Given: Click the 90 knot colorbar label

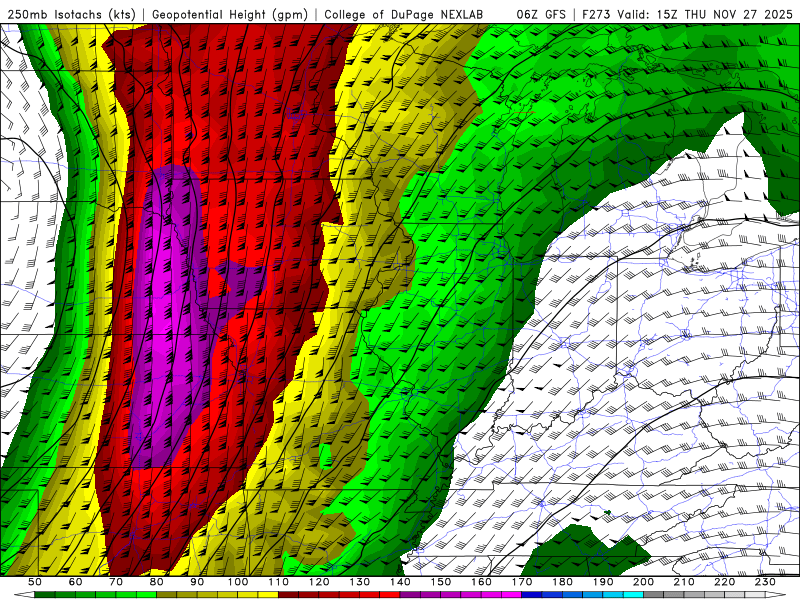Looking at the screenshot, I should point(197,582).
